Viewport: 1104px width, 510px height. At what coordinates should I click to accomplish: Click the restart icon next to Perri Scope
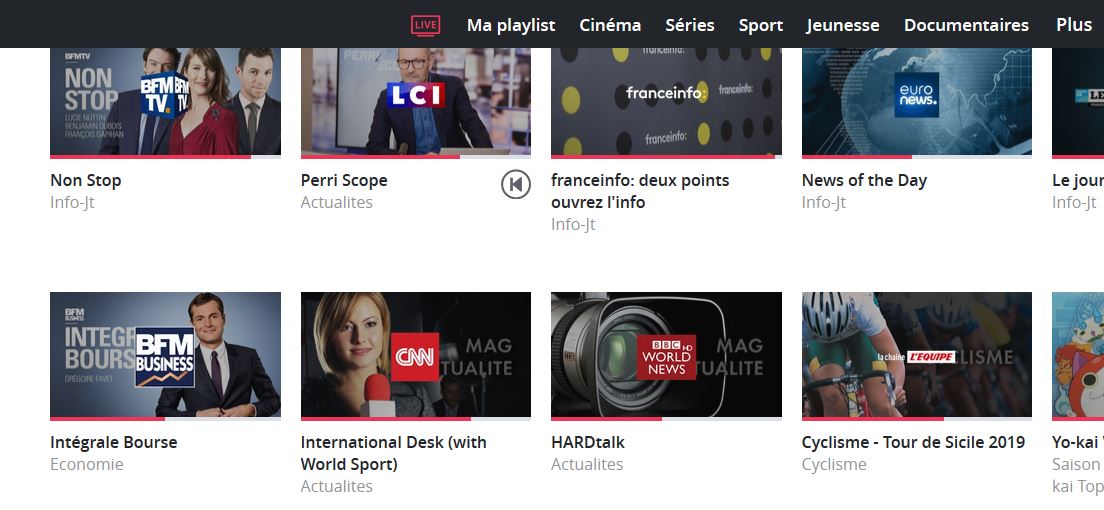(516, 185)
